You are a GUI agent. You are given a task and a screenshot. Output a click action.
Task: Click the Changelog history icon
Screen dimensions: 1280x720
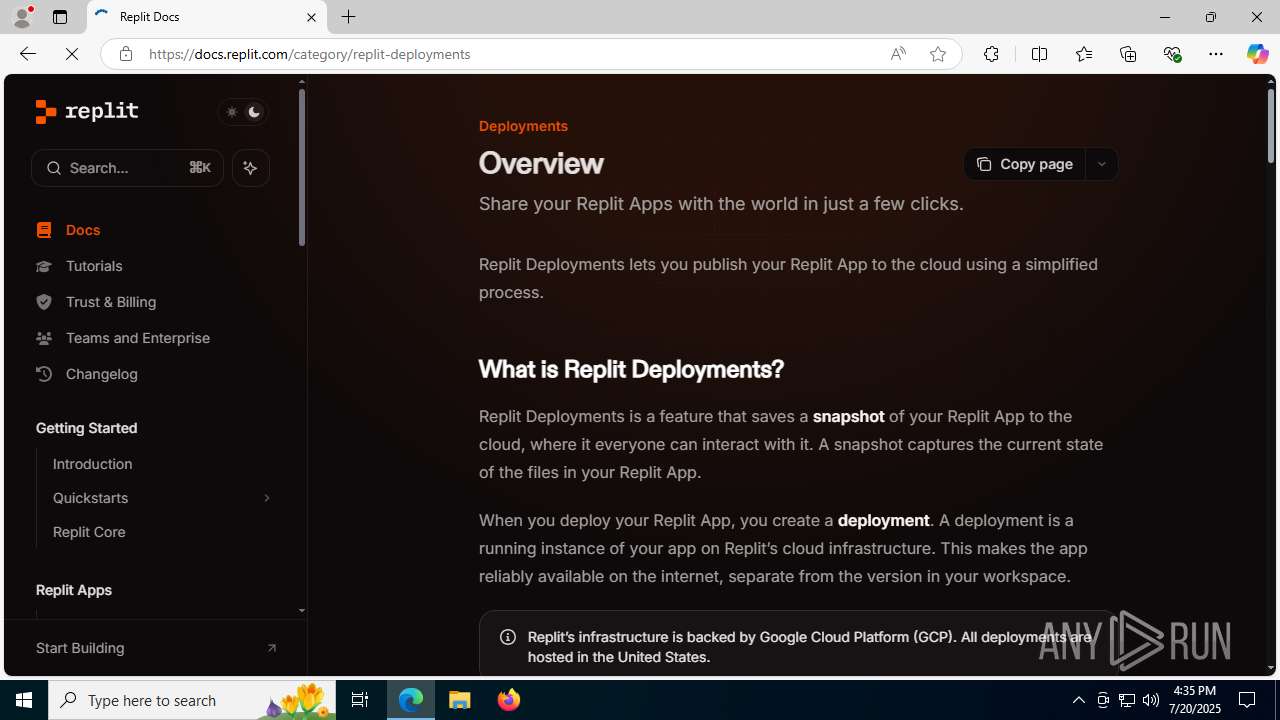point(44,374)
